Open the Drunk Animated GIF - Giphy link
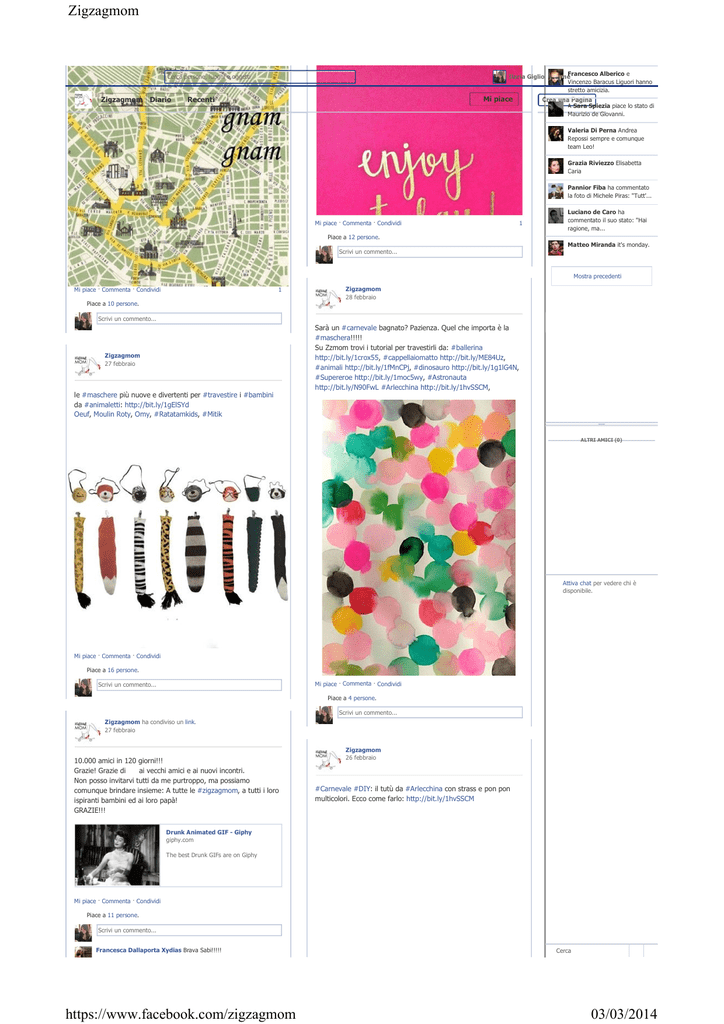 (x=208, y=832)
